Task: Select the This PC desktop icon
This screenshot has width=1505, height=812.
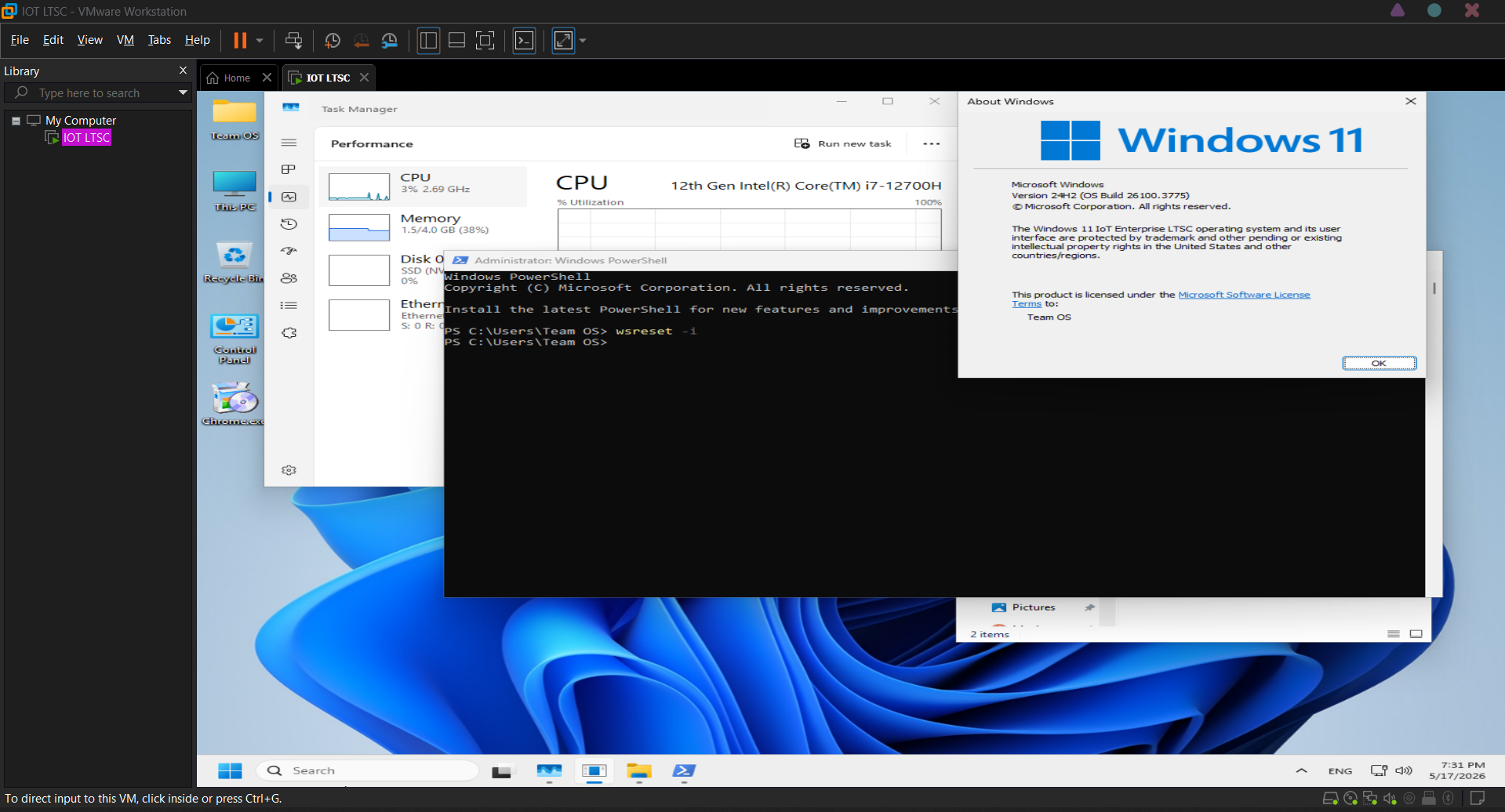Action: click(x=234, y=191)
